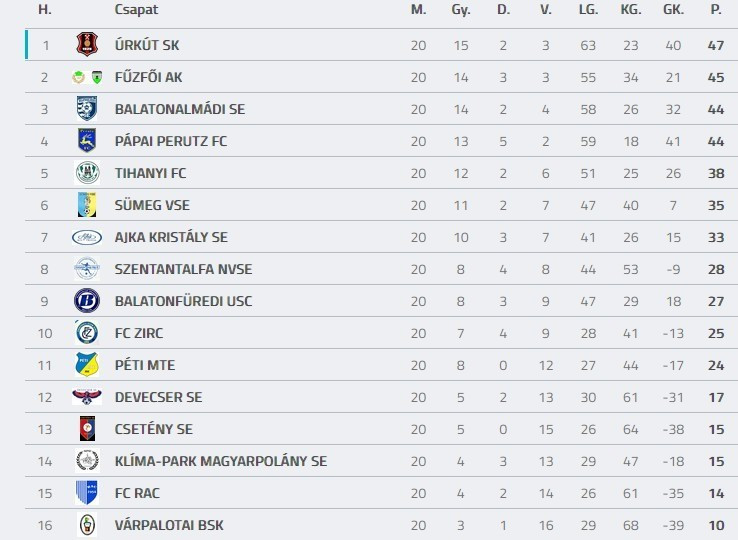Click the Csapat column header
The image size is (738, 540).
[136, 10]
